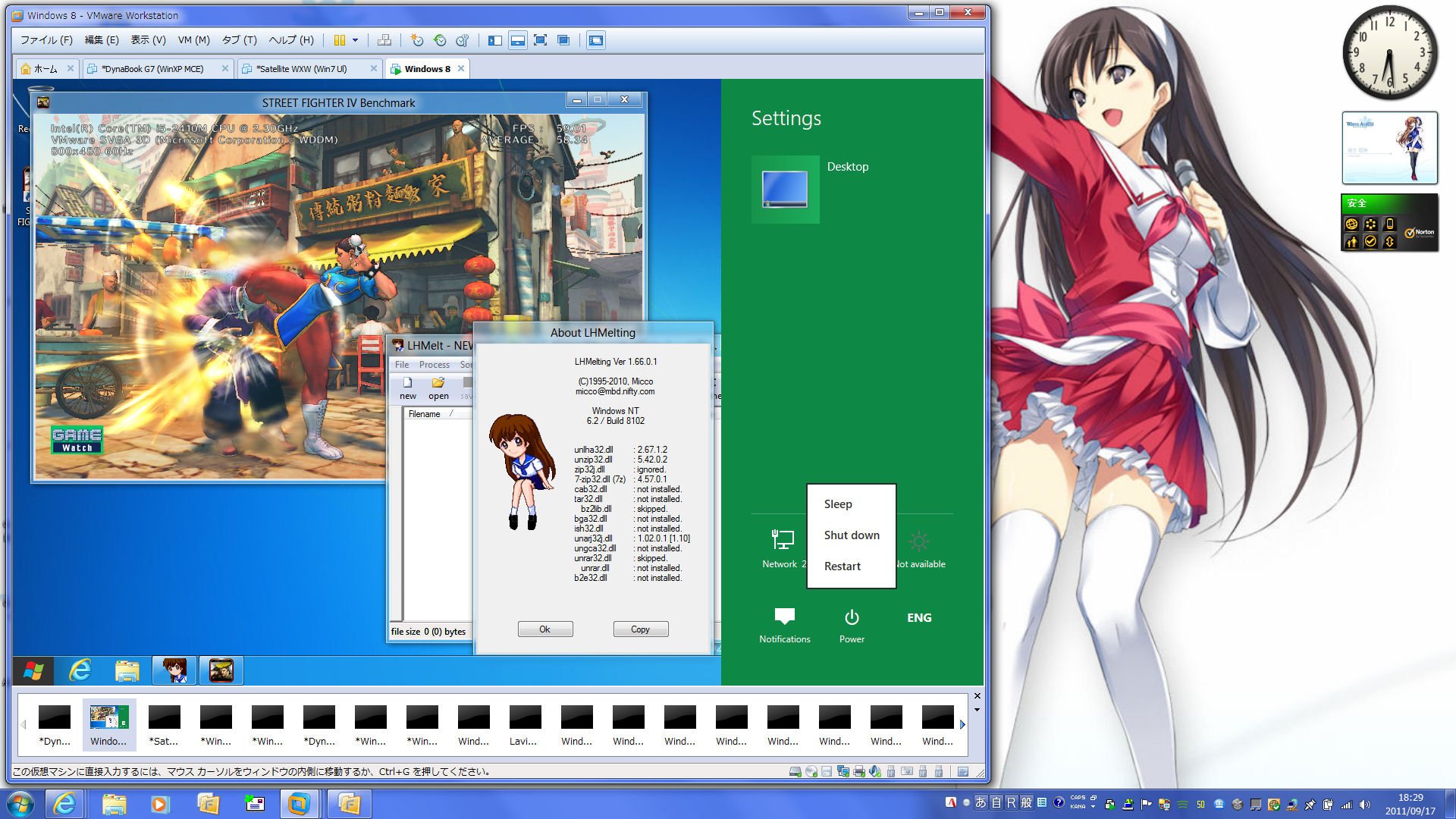
Task: Switch the ENG input language in Settings
Action: tap(919, 618)
